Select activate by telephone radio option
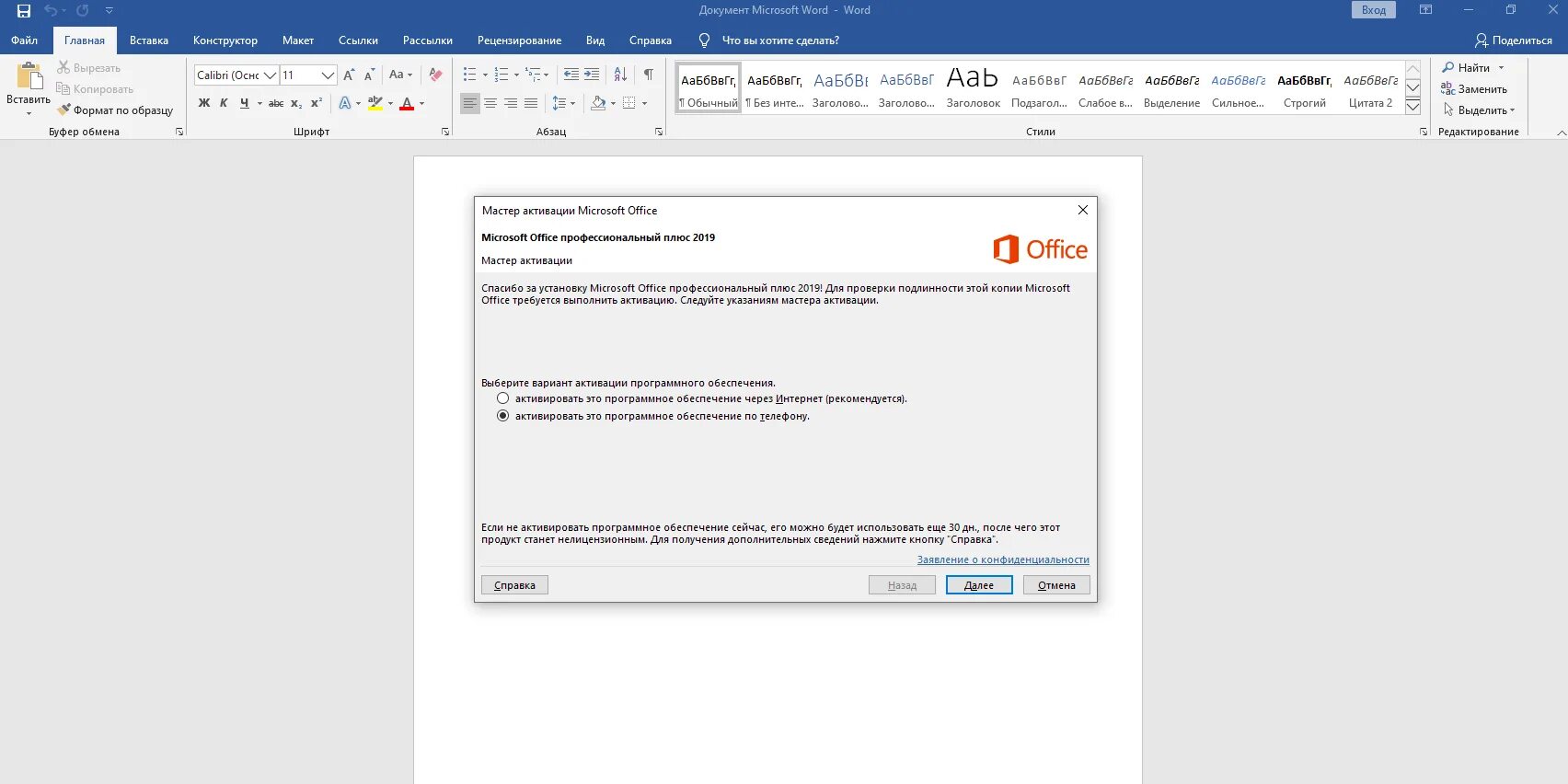The height and width of the screenshot is (784, 1568). 502,416
